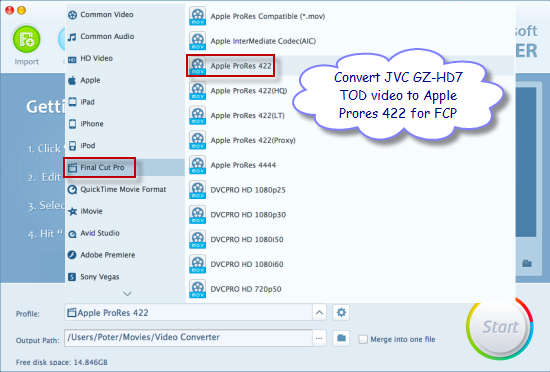
Task: Edit the Output Path field
Action: 188,338
